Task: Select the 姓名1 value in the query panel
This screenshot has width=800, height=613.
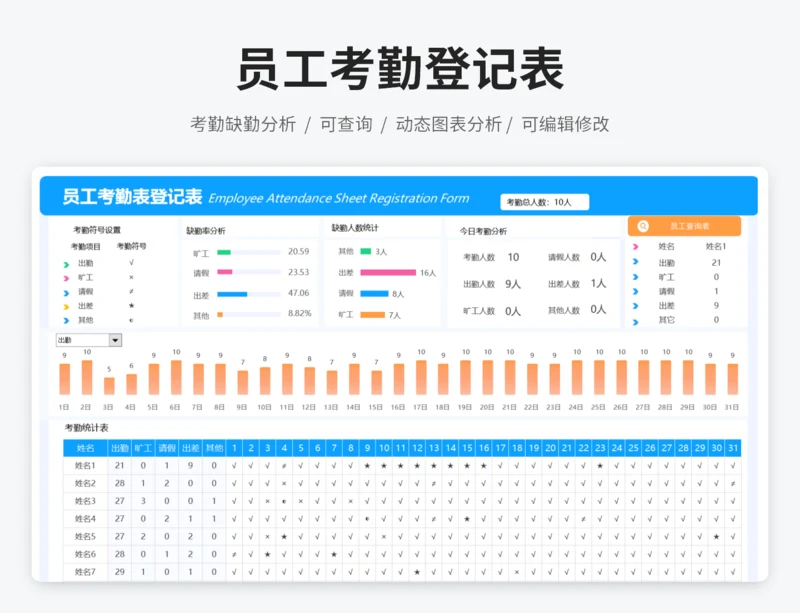Action: [x=716, y=246]
